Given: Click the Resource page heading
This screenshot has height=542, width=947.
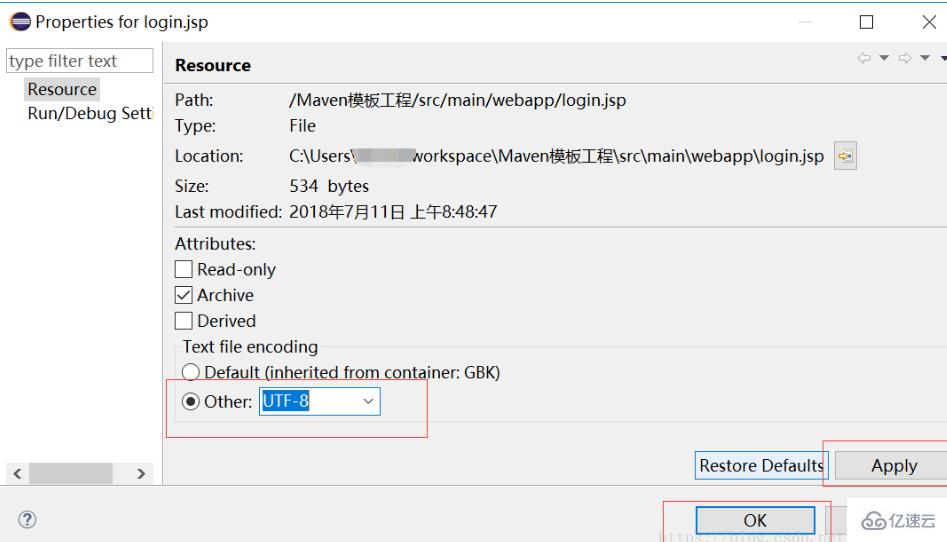Looking at the screenshot, I should (213, 65).
